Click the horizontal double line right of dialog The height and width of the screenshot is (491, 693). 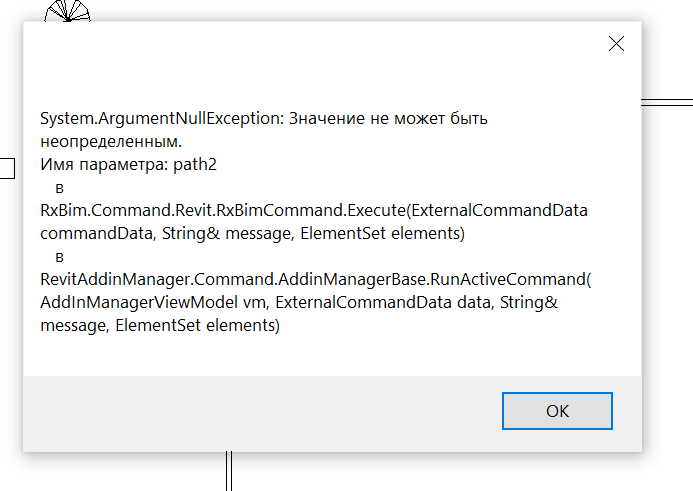[x=667, y=102]
